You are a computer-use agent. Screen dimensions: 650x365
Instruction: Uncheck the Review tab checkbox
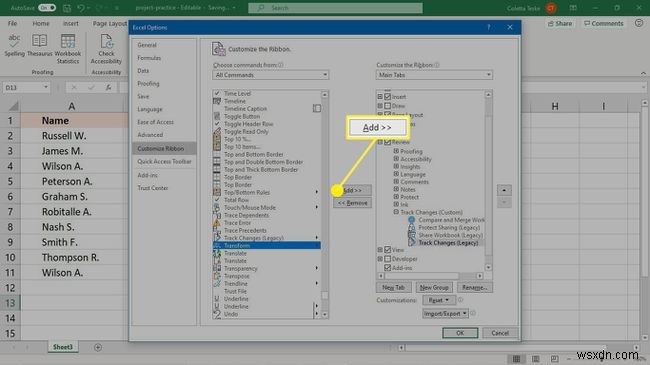(388, 142)
